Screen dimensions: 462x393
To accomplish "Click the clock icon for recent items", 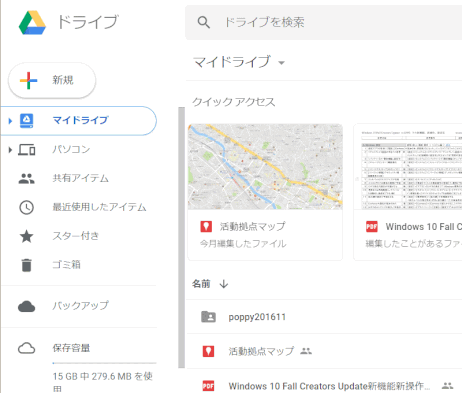I will (26, 207).
